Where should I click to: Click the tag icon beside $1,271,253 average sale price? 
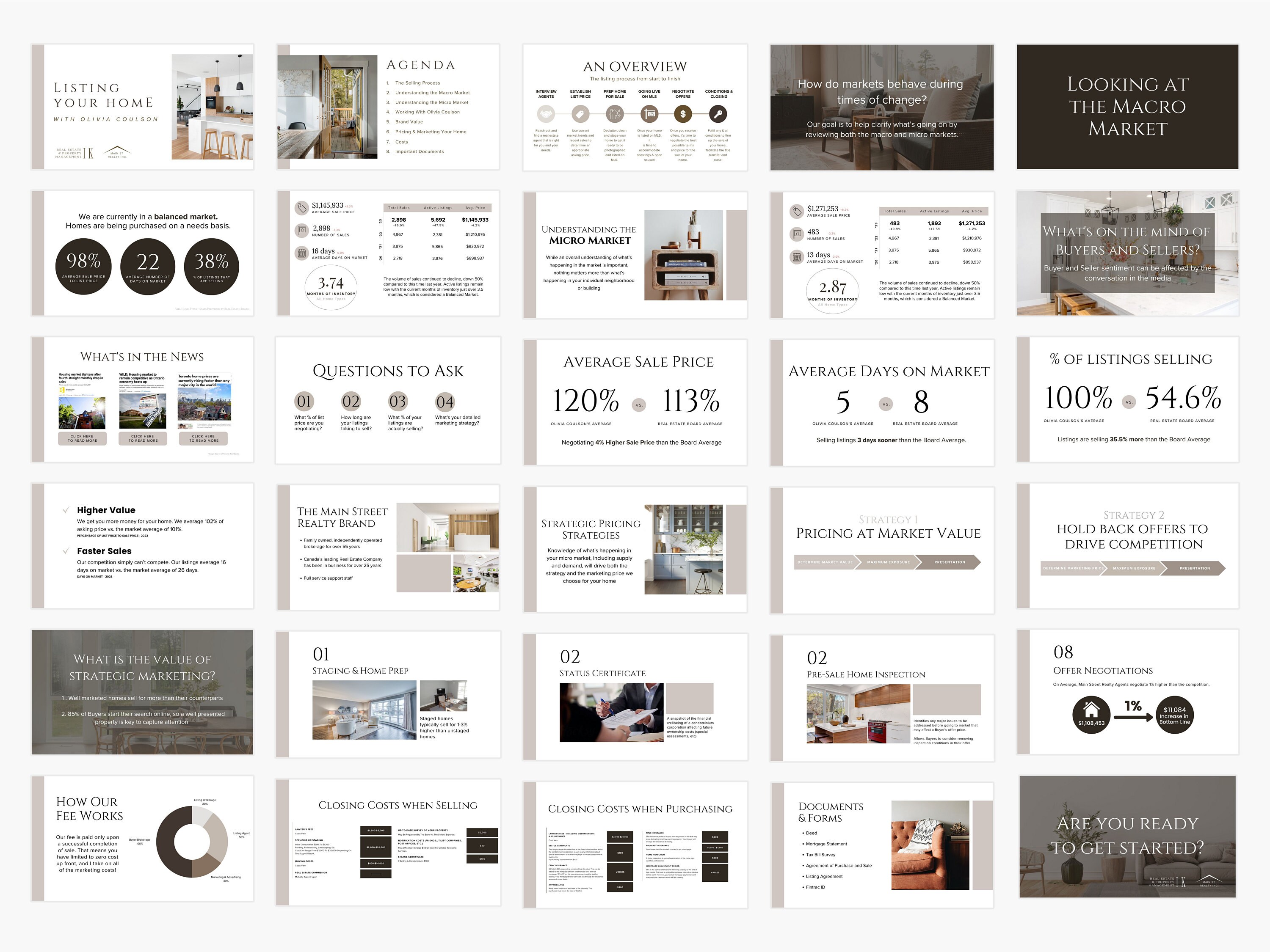[796, 212]
